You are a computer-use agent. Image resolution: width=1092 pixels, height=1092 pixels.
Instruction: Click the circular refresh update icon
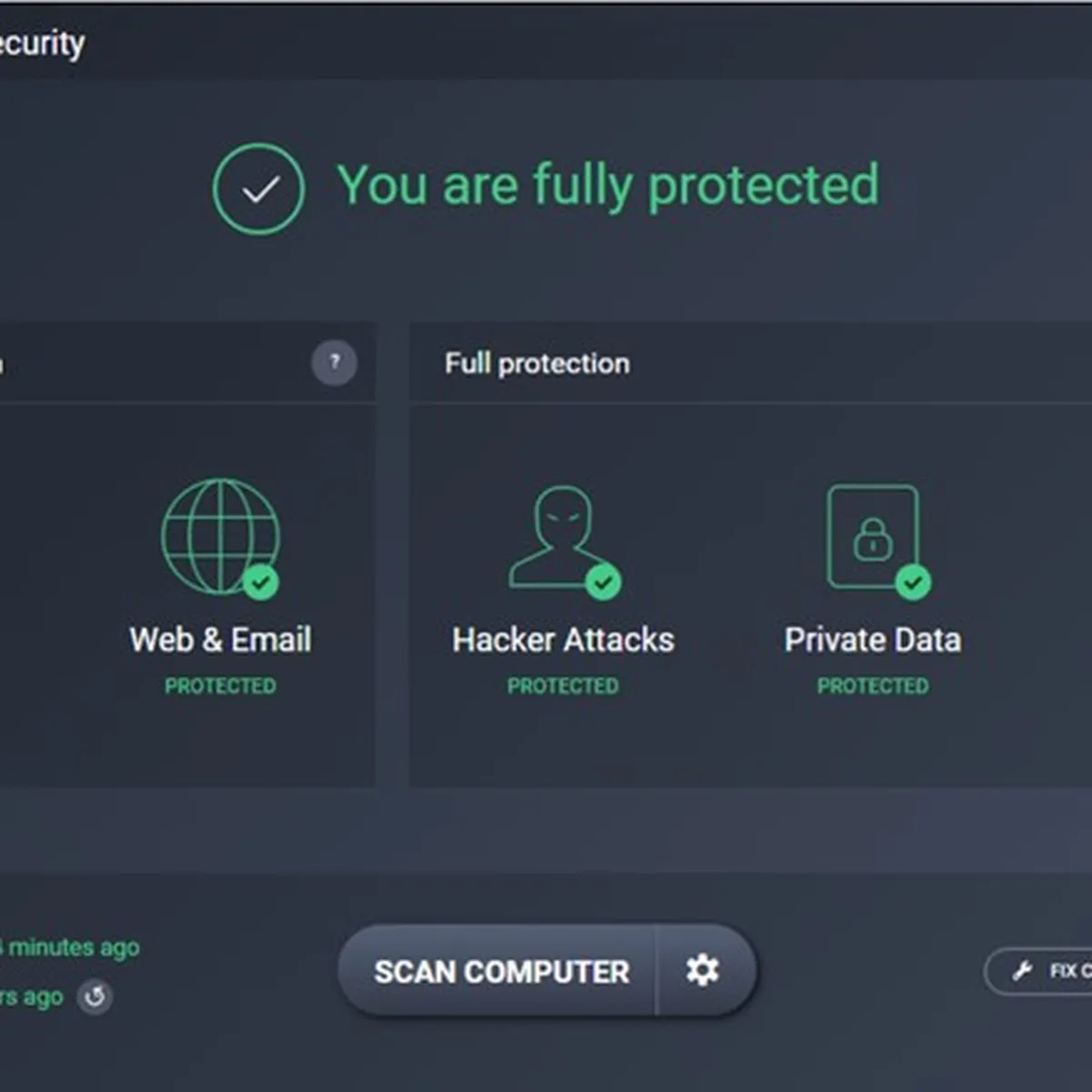pyautogui.click(x=95, y=997)
